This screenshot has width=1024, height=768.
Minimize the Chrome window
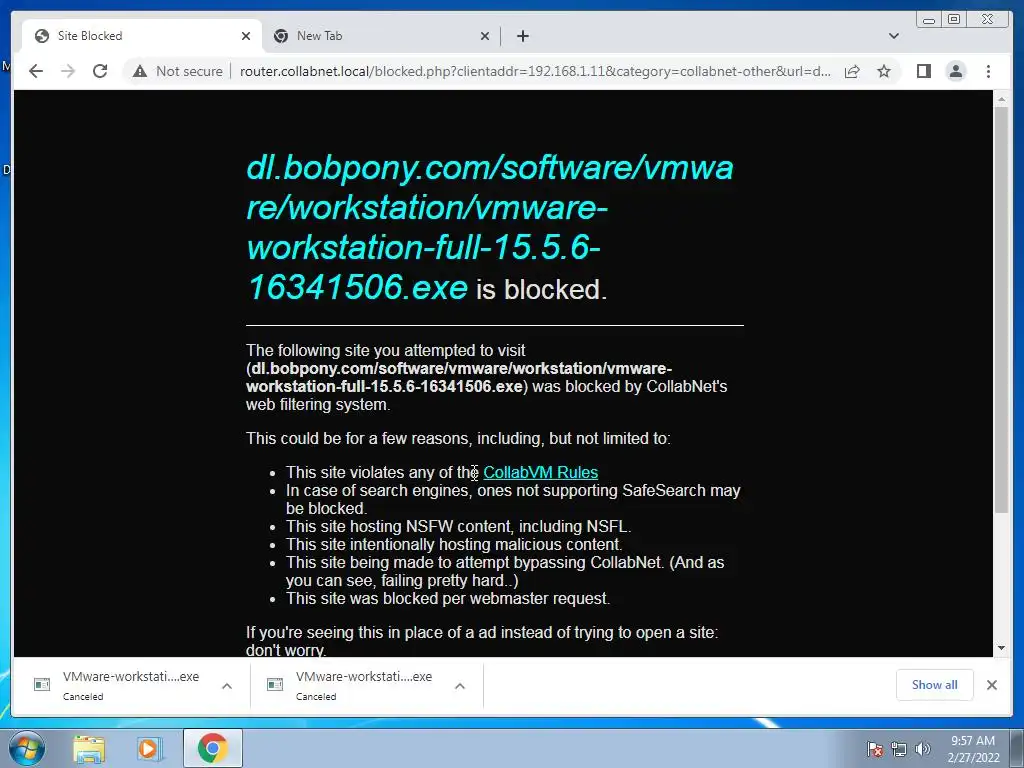(x=929, y=20)
